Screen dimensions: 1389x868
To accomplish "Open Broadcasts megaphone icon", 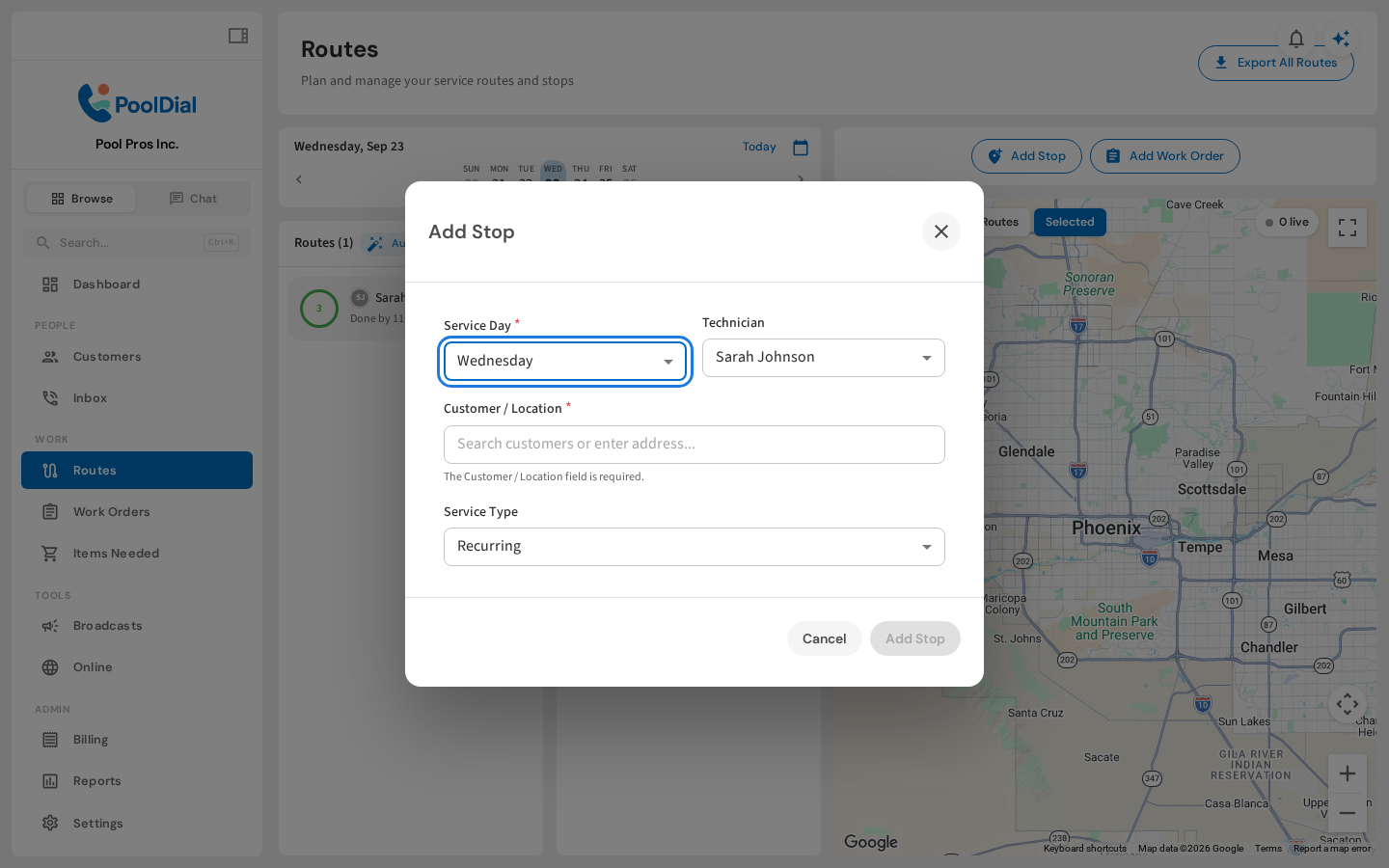I will click(x=50, y=626).
